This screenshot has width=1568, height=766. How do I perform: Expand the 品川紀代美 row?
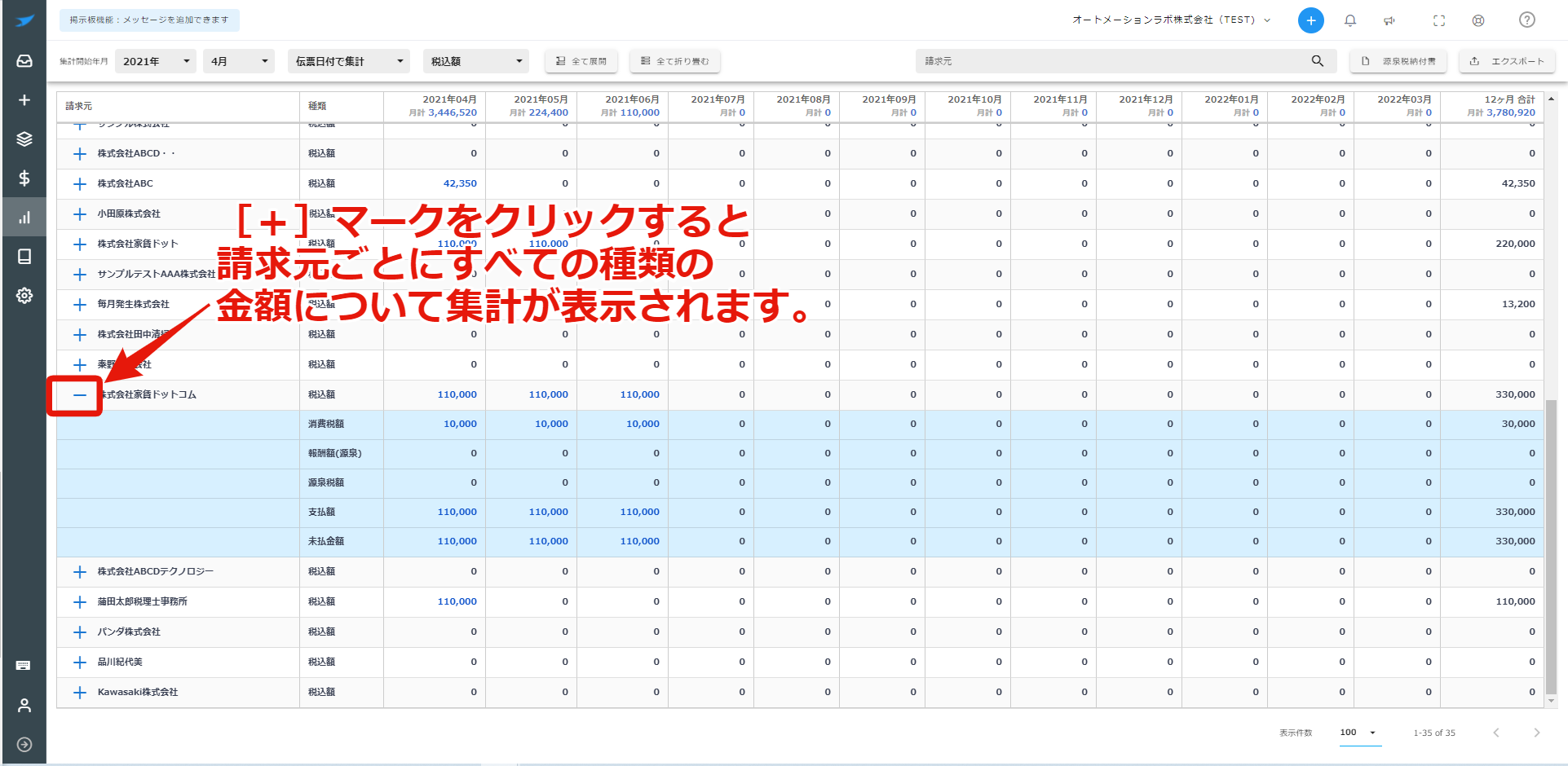(x=80, y=663)
